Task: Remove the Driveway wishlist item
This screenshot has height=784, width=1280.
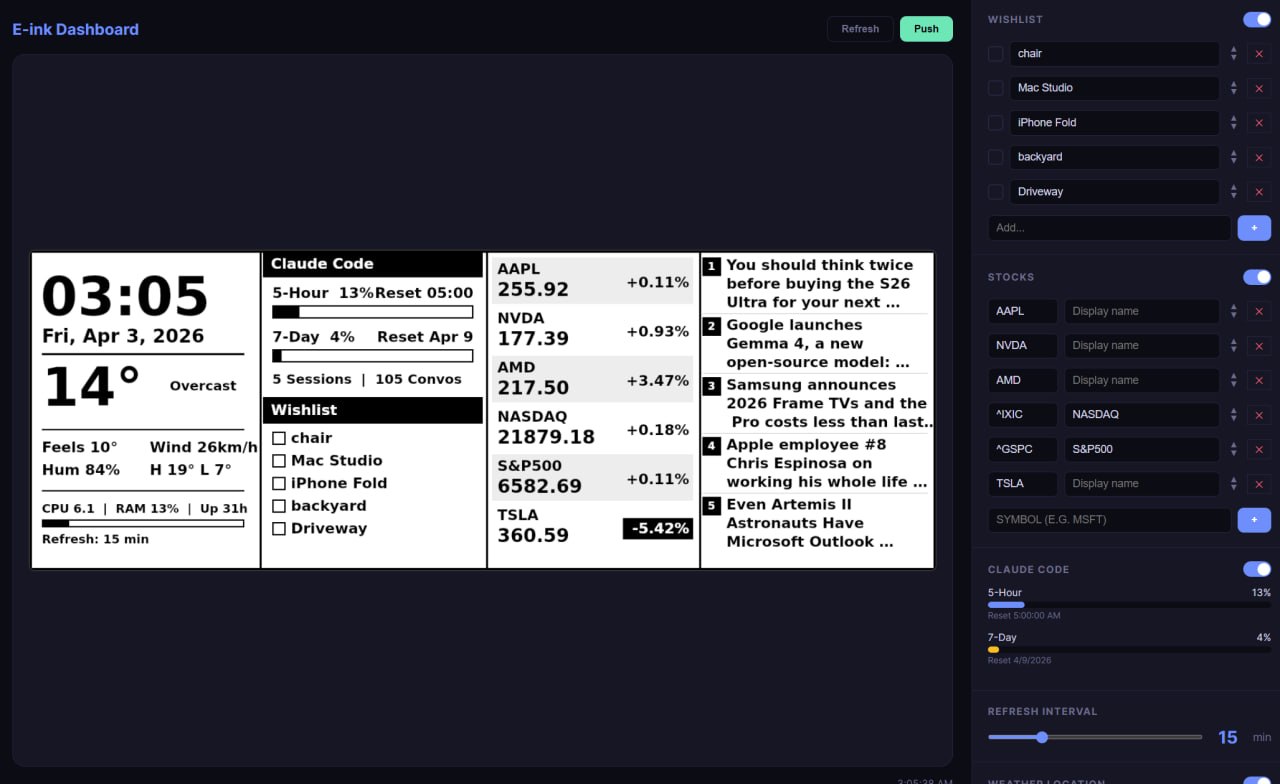Action: (1259, 192)
